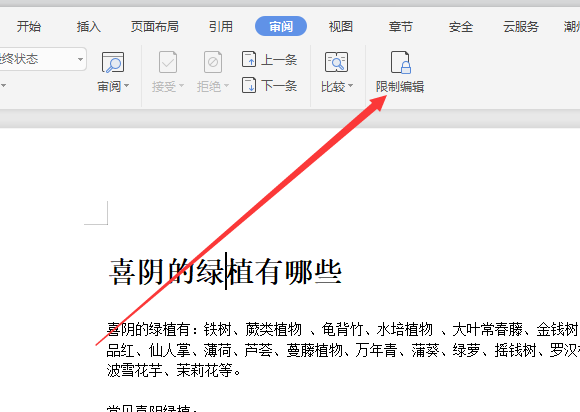Click the 拒绝 reject document icon
The width and height of the screenshot is (580, 412).
click(213, 62)
